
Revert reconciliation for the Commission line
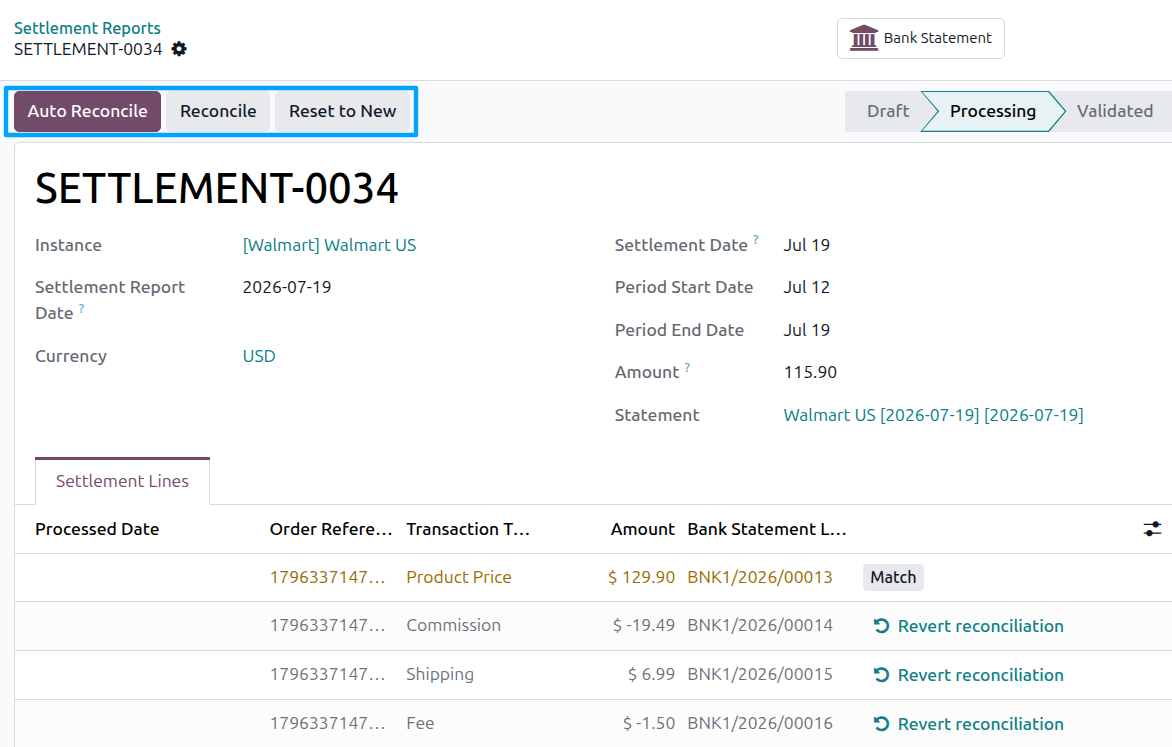pos(968,626)
